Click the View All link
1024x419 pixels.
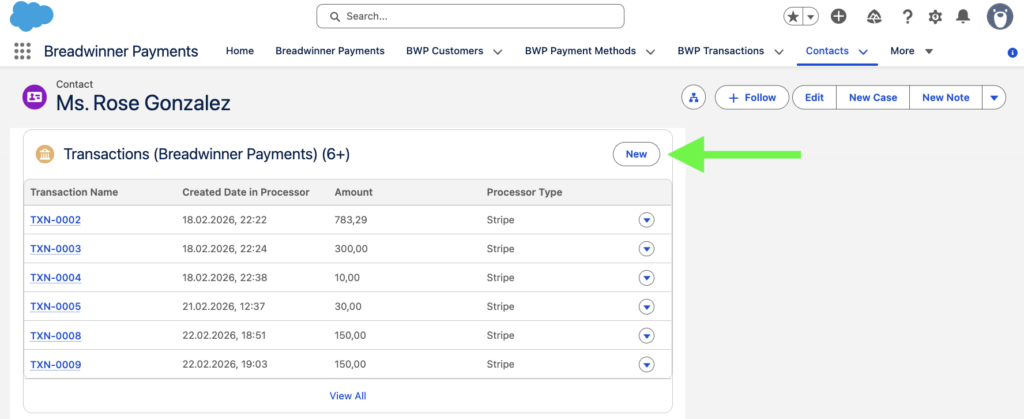(347, 396)
